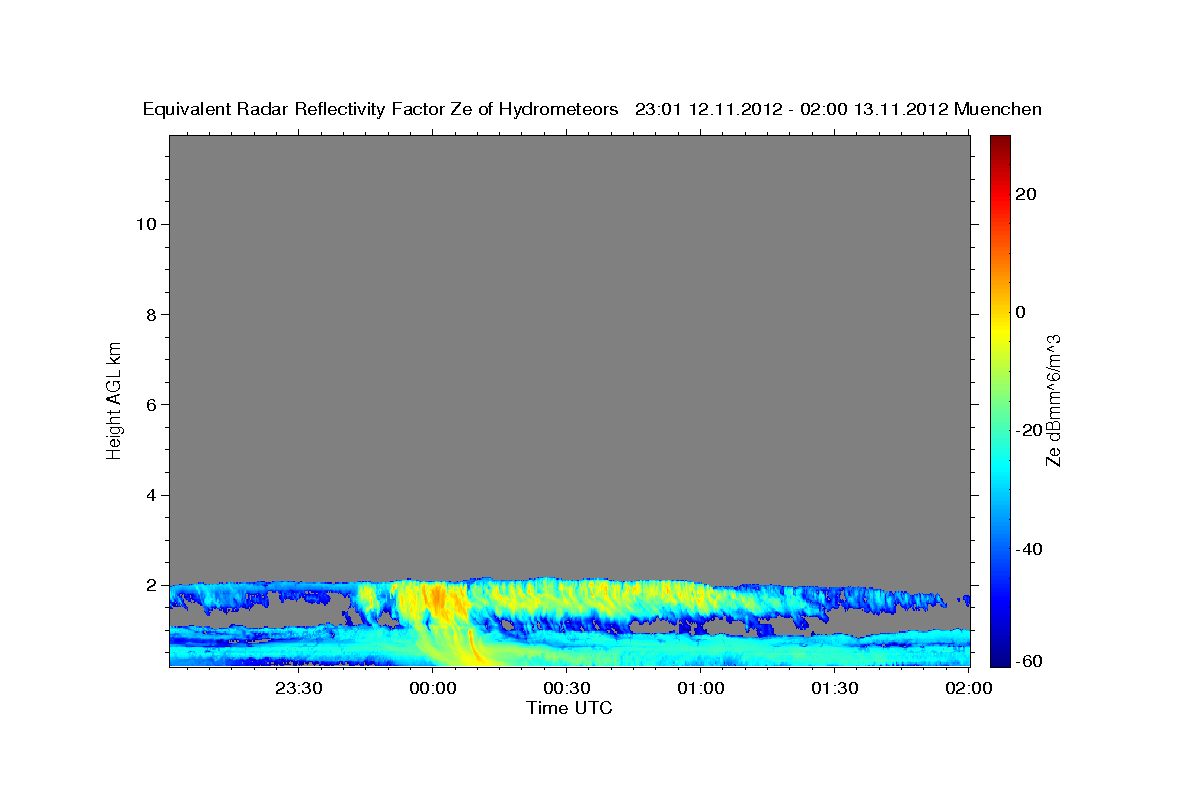Click the 'Height AGL km' axis label
This screenshot has height=800, width=1200.
click(114, 399)
